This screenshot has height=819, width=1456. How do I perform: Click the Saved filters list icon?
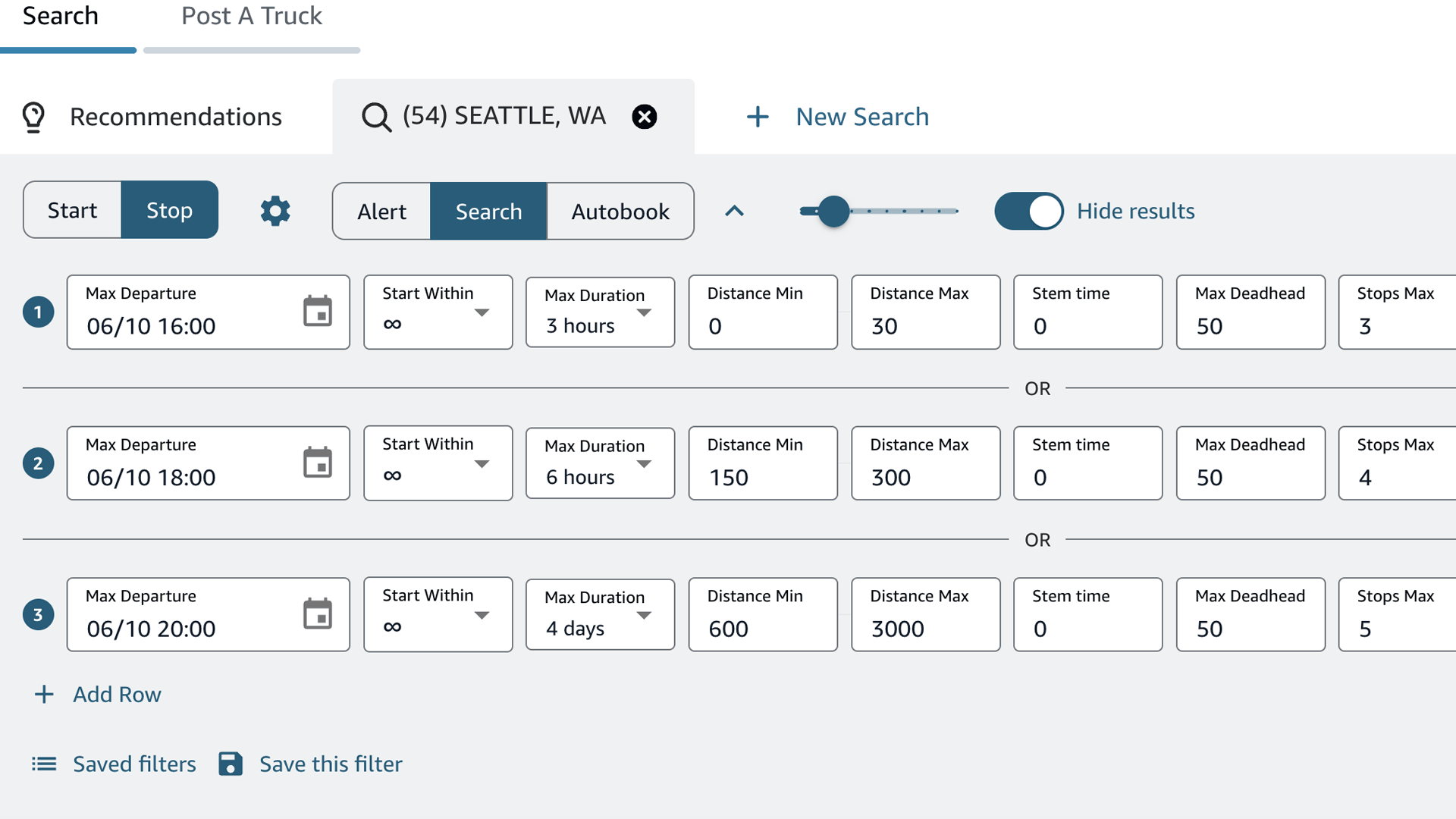point(44,764)
